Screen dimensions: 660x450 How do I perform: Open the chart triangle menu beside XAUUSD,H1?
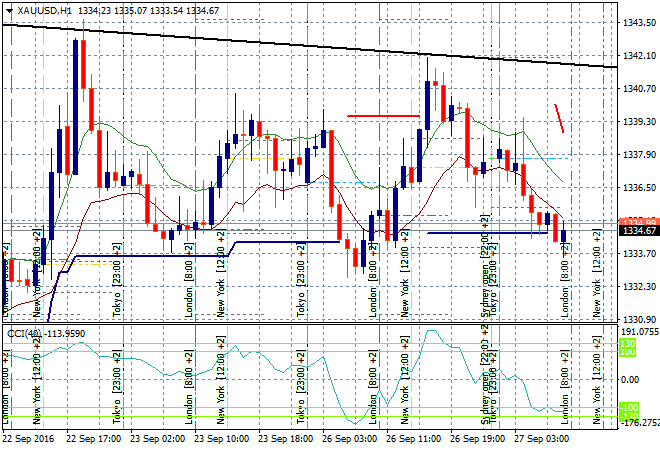9,11
